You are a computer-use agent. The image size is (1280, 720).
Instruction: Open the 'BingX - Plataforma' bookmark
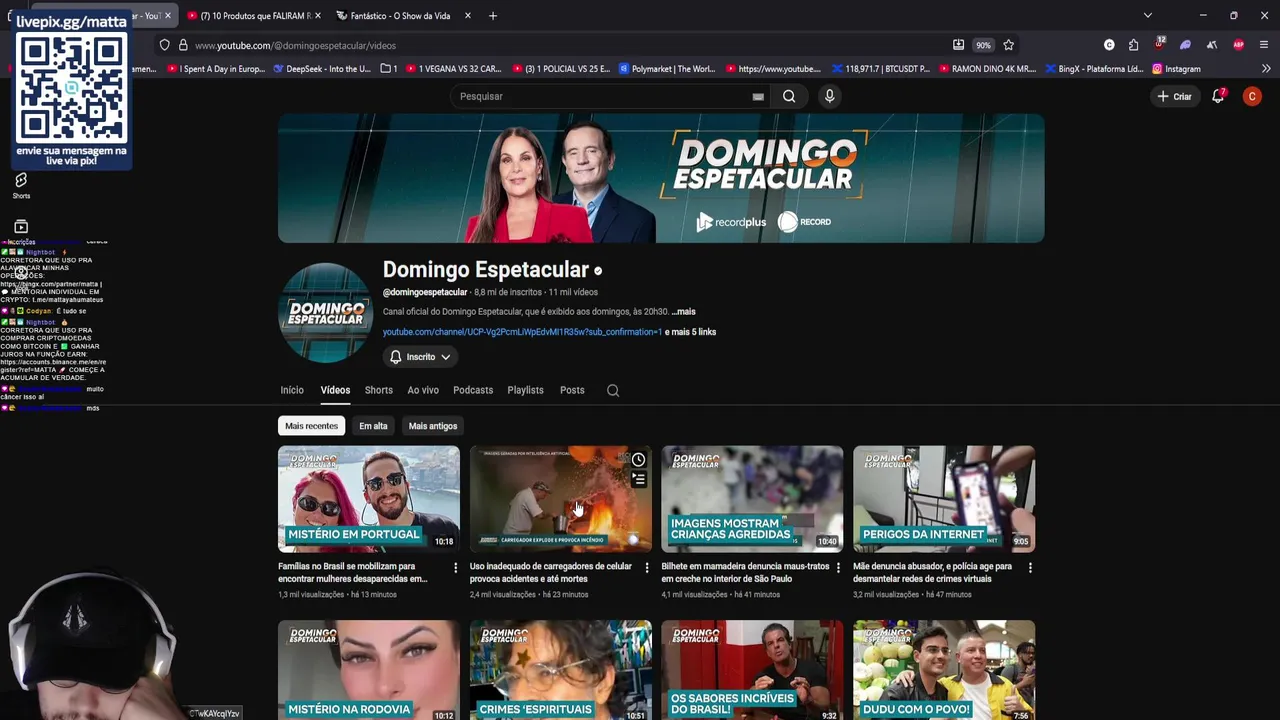tap(1094, 69)
